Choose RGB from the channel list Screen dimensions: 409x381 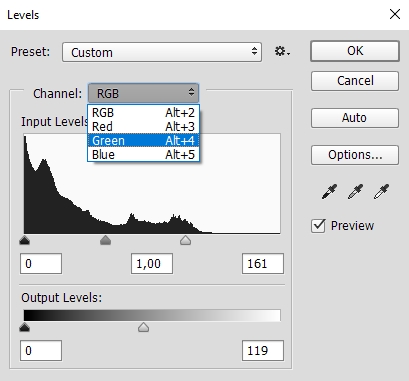[143, 113]
